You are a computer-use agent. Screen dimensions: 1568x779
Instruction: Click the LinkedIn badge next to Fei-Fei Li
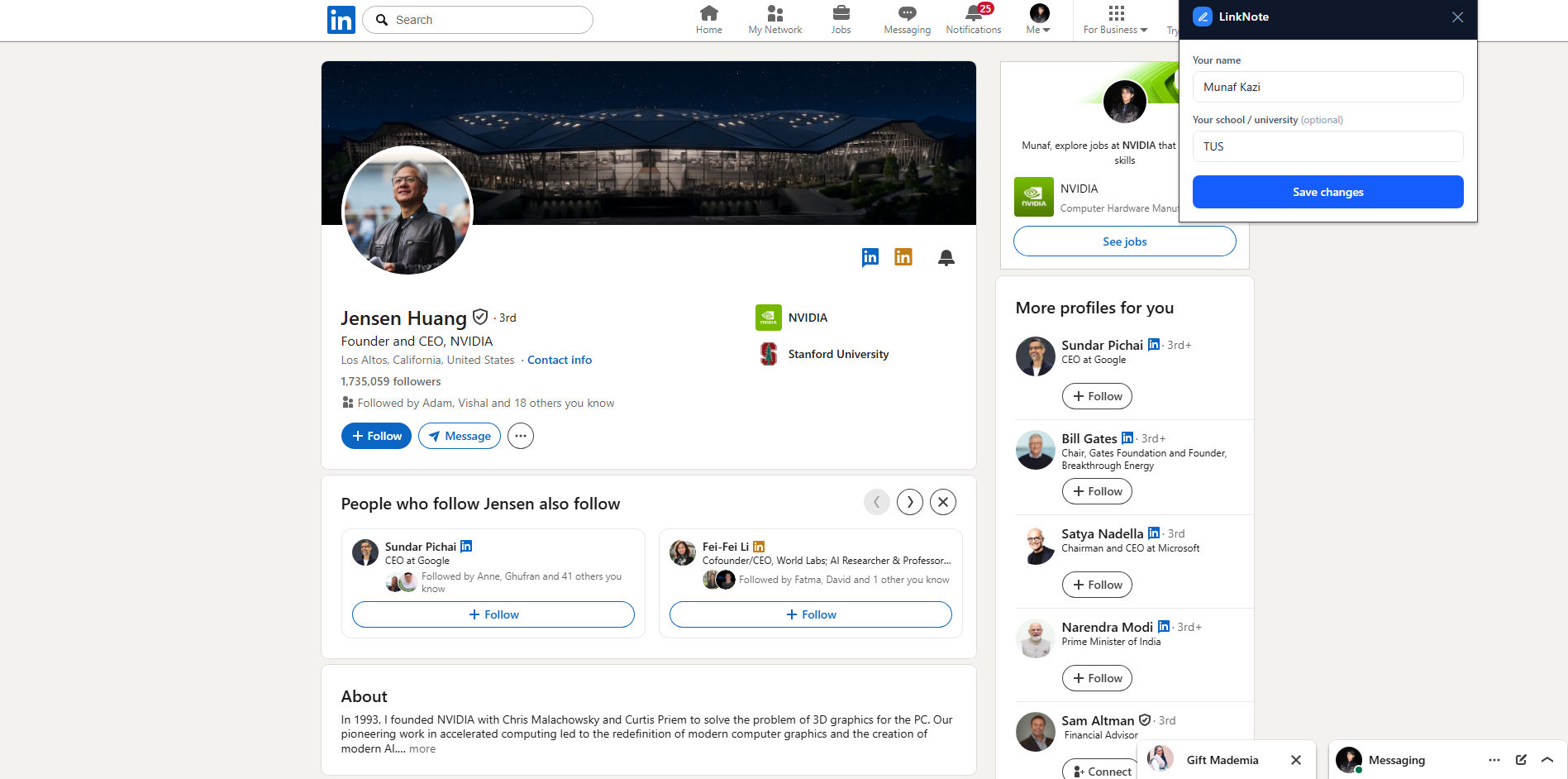(759, 547)
